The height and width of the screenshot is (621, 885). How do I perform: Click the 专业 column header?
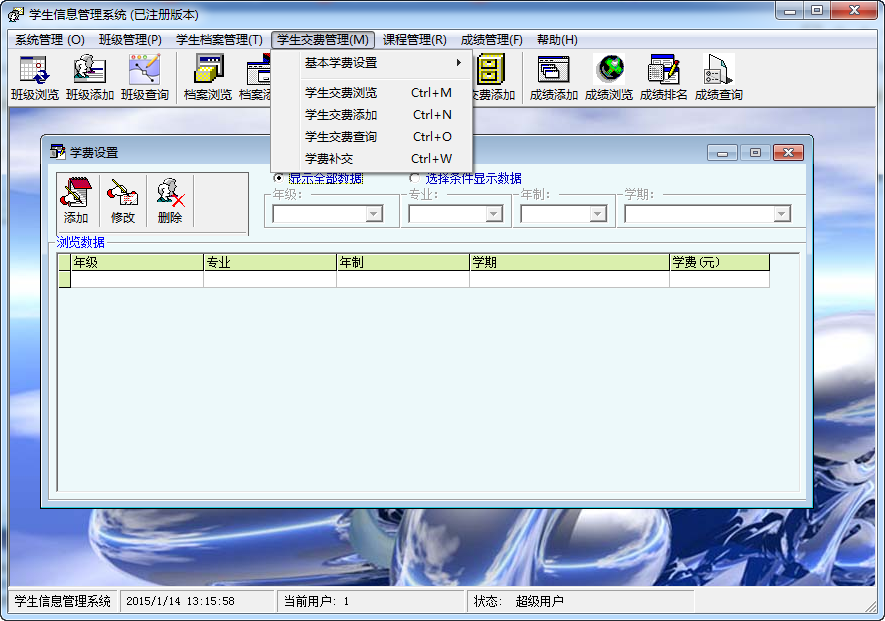[x=270, y=263]
